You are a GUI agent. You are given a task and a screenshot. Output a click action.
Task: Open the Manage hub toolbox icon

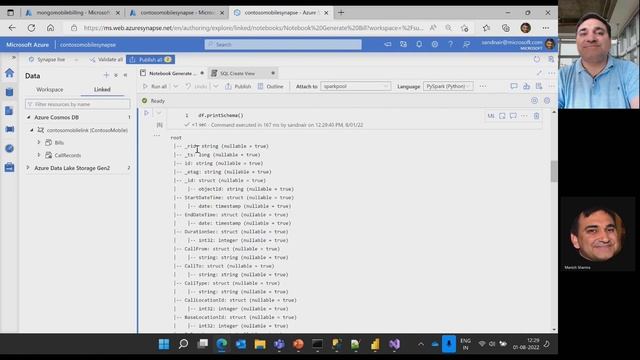[x=9, y=167]
